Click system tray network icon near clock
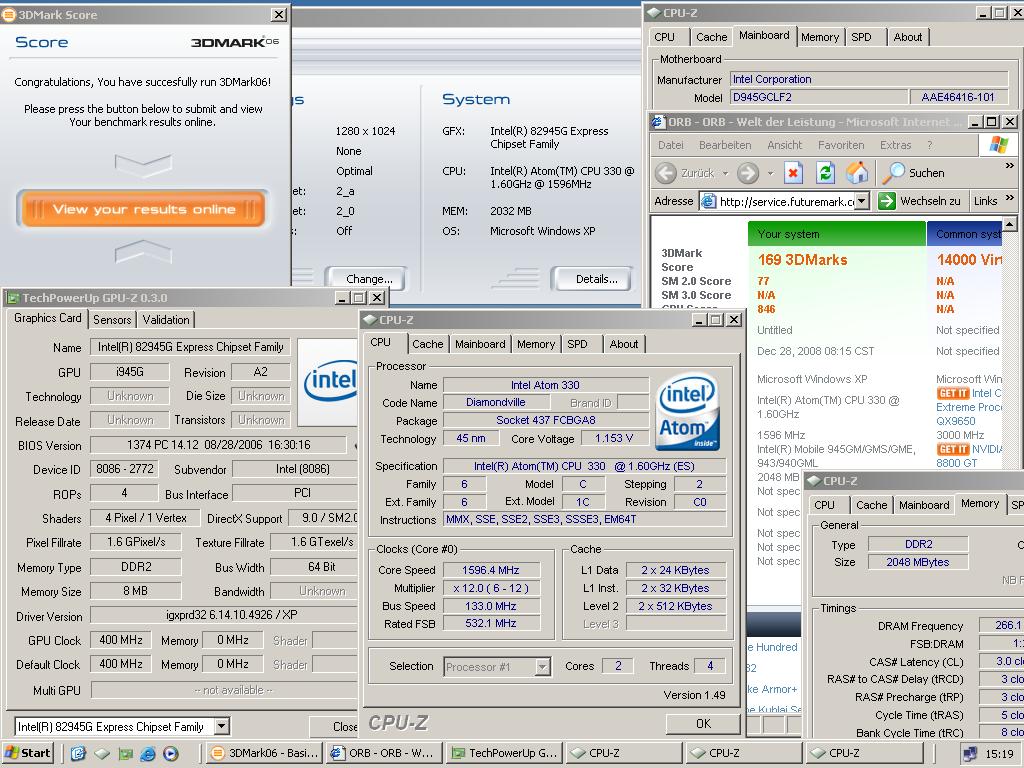The height and width of the screenshot is (768, 1024). pyautogui.click(x=970, y=754)
